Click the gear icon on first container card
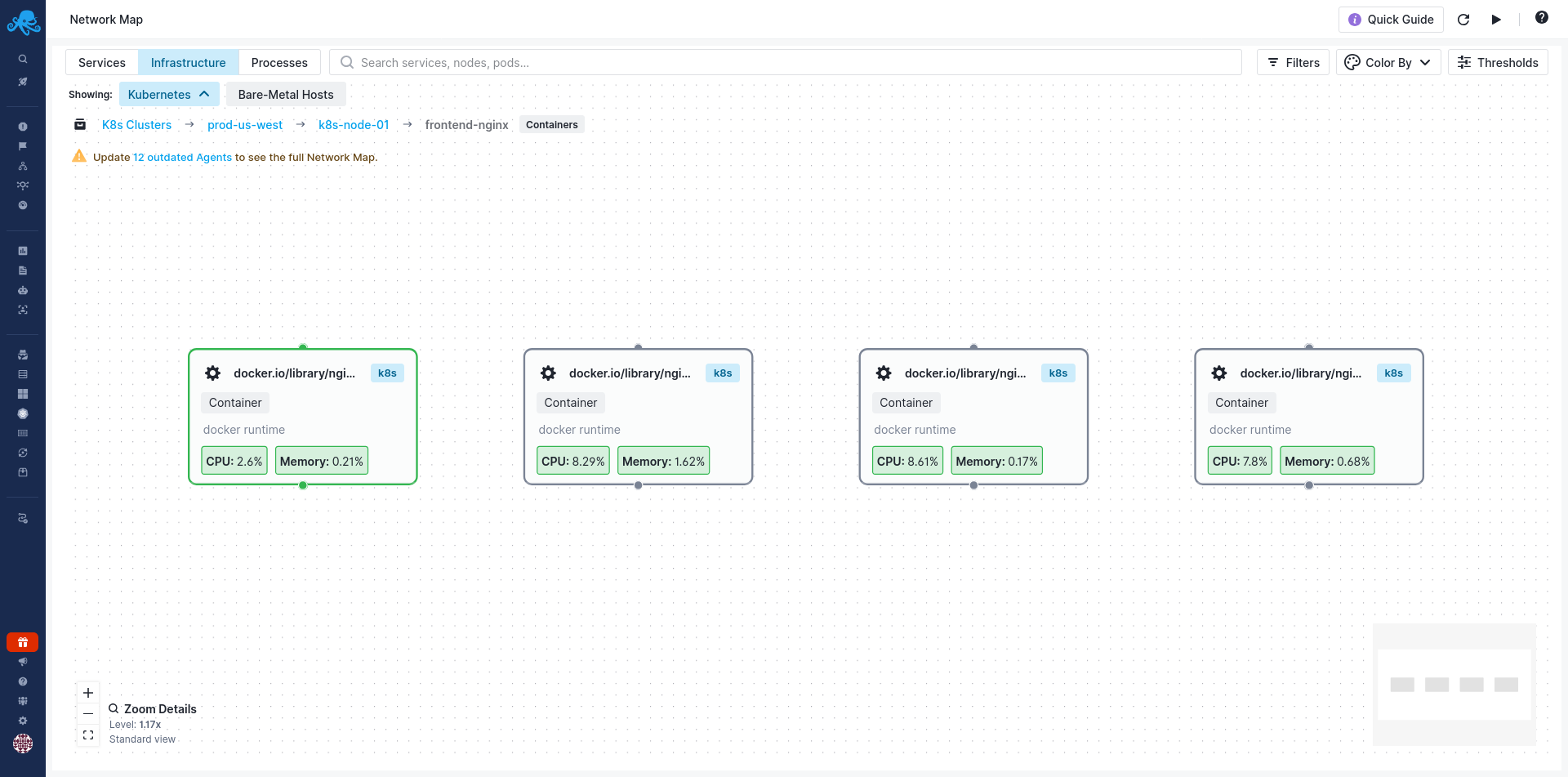Image resolution: width=1568 pixels, height=777 pixels. 213,373
